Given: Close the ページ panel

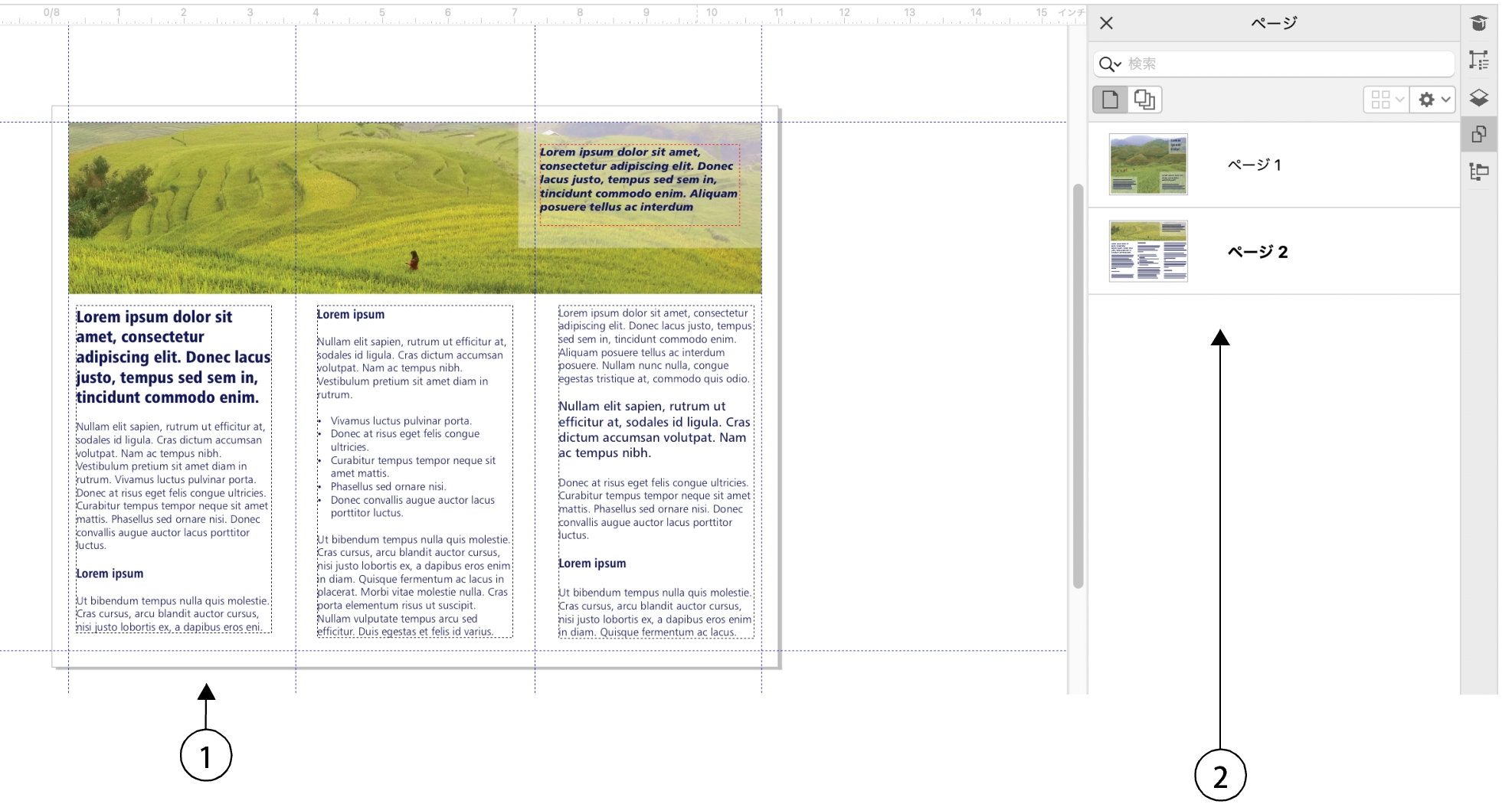Looking at the screenshot, I should click(x=1106, y=24).
